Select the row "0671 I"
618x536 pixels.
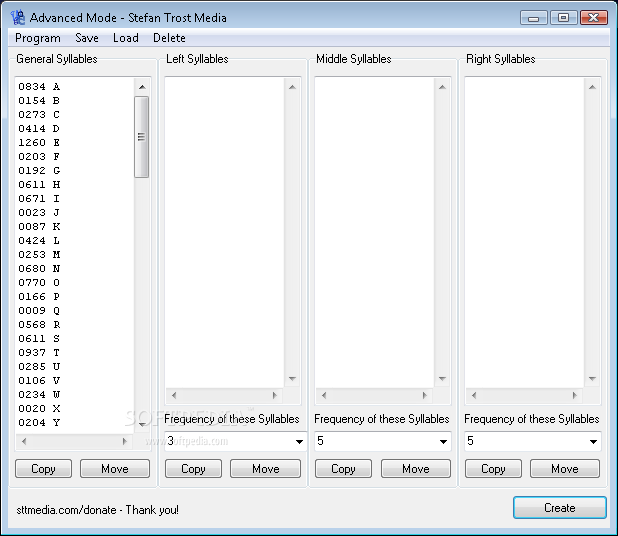39,199
